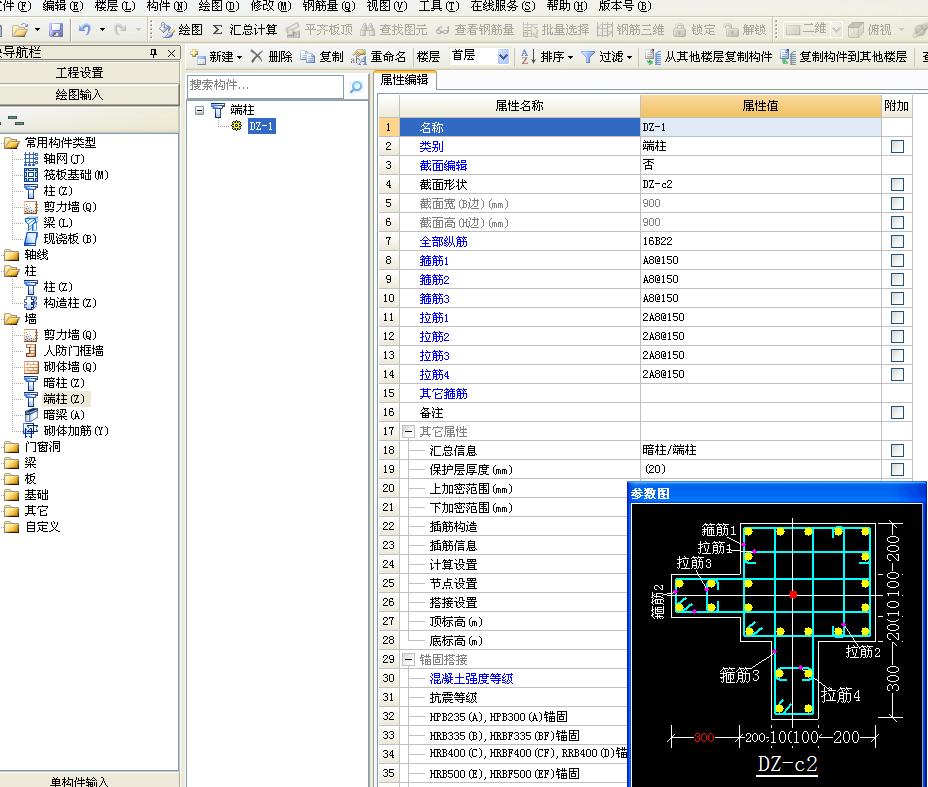Toggle the 保护层厚度 row checkbox

[897, 469]
